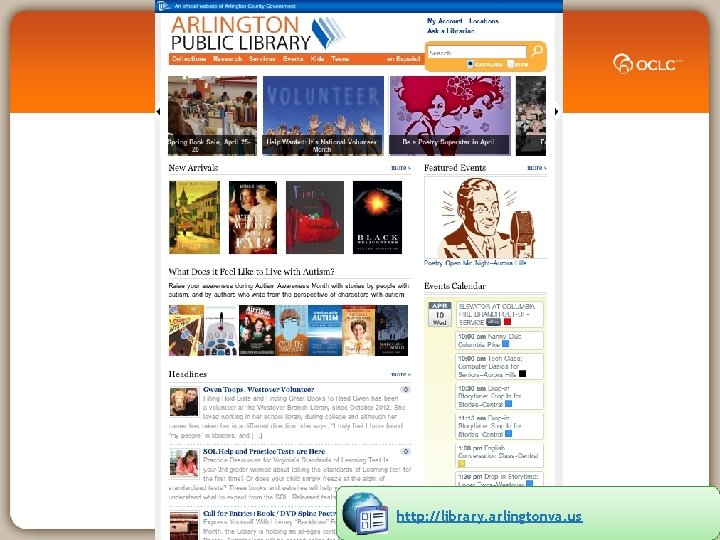Open the Volunteer Month slide
The width and height of the screenshot is (720, 540).
[323, 116]
